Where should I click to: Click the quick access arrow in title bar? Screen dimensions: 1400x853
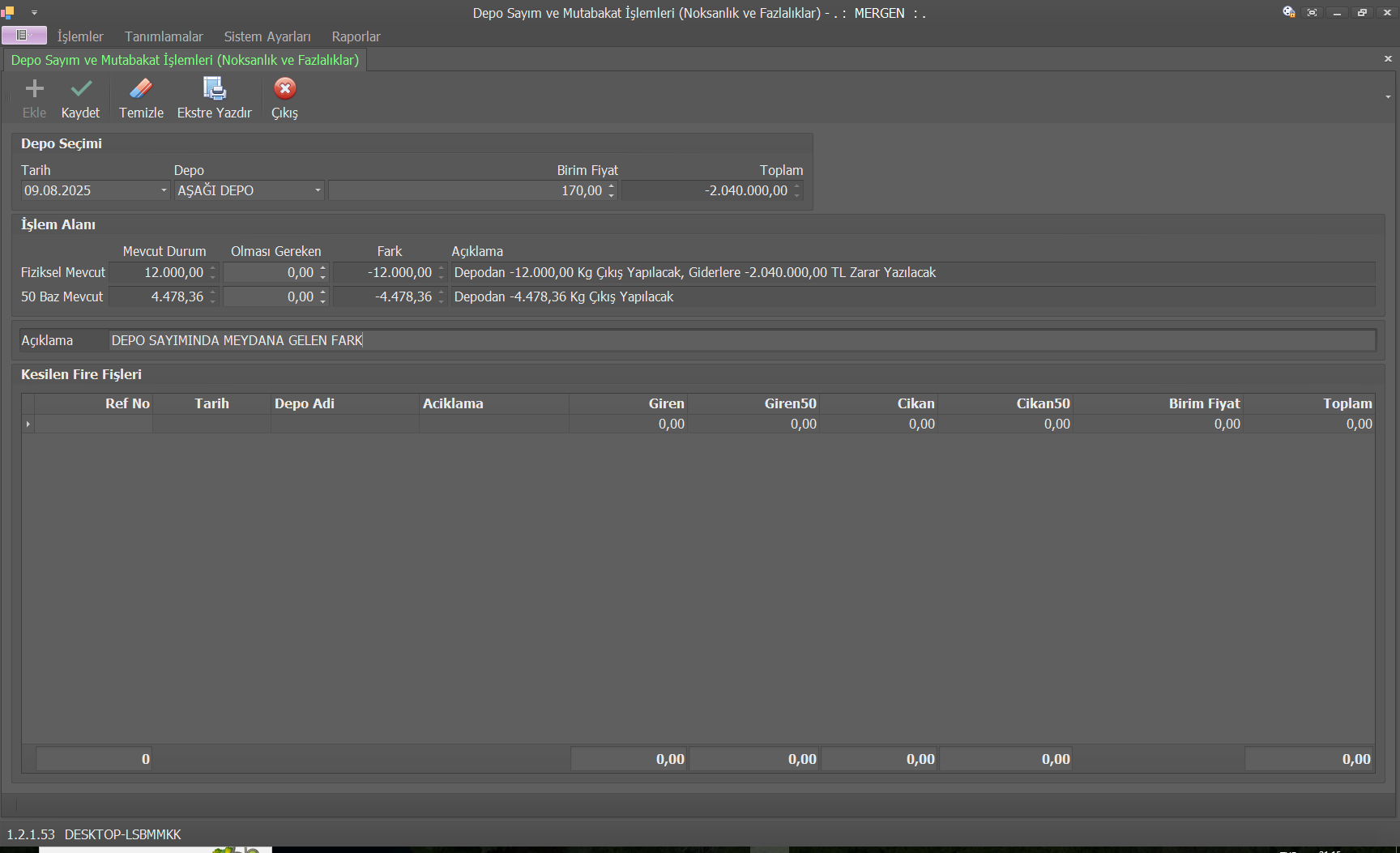(35, 13)
